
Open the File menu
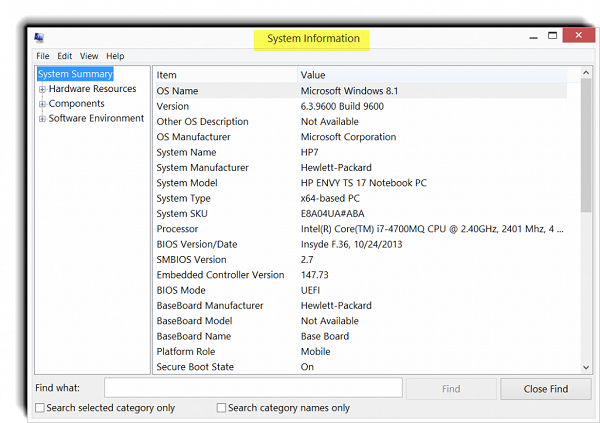[43, 56]
